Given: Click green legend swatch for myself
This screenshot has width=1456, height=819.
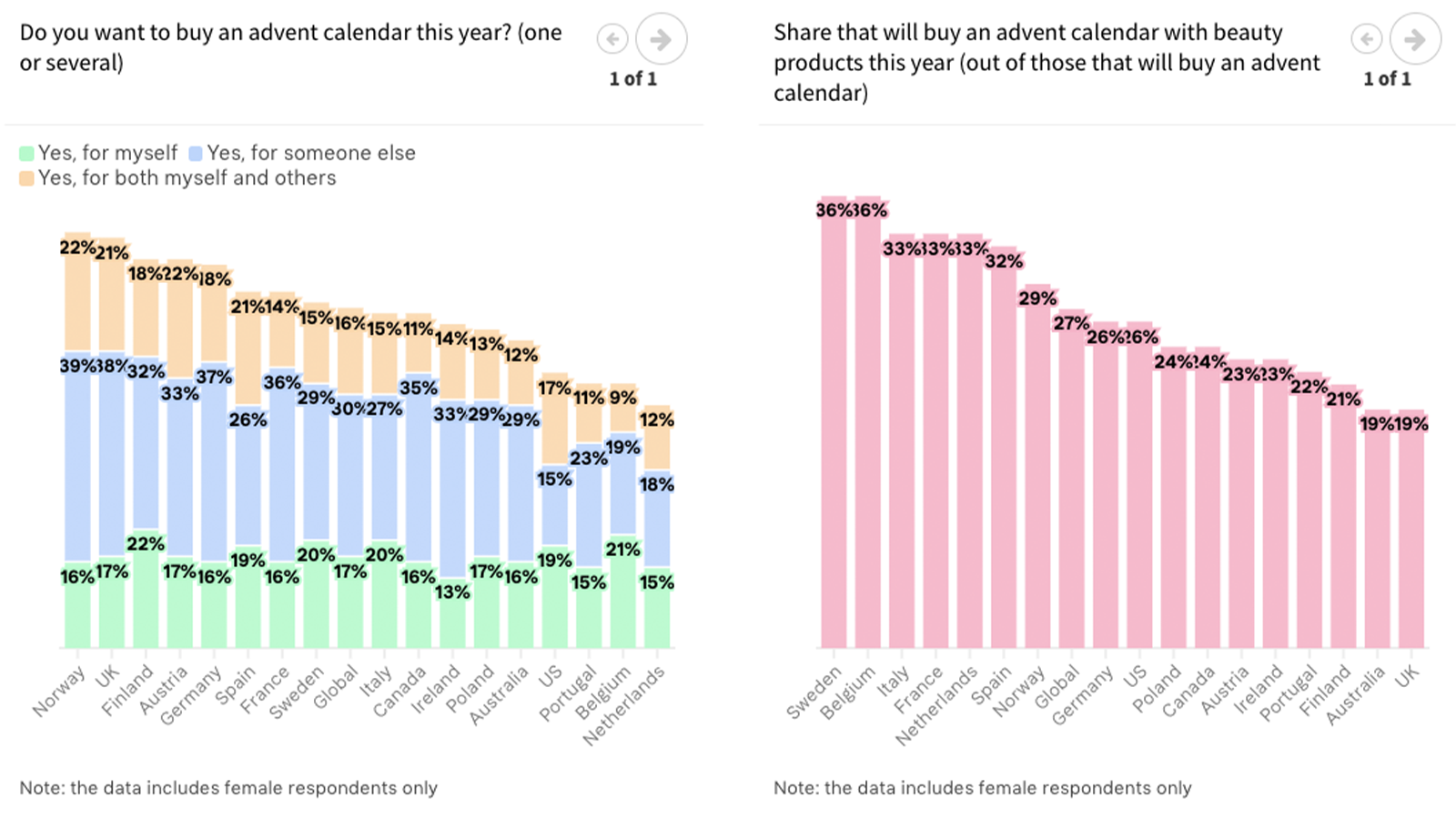Looking at the screenshot, I should (x=26, y=154).
